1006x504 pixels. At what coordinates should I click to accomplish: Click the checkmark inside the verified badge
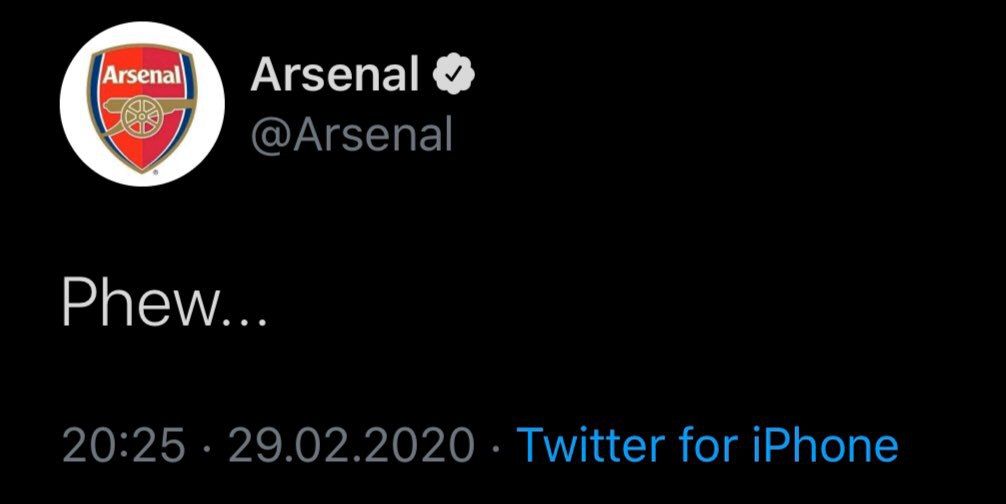click(x=454, y=74)
